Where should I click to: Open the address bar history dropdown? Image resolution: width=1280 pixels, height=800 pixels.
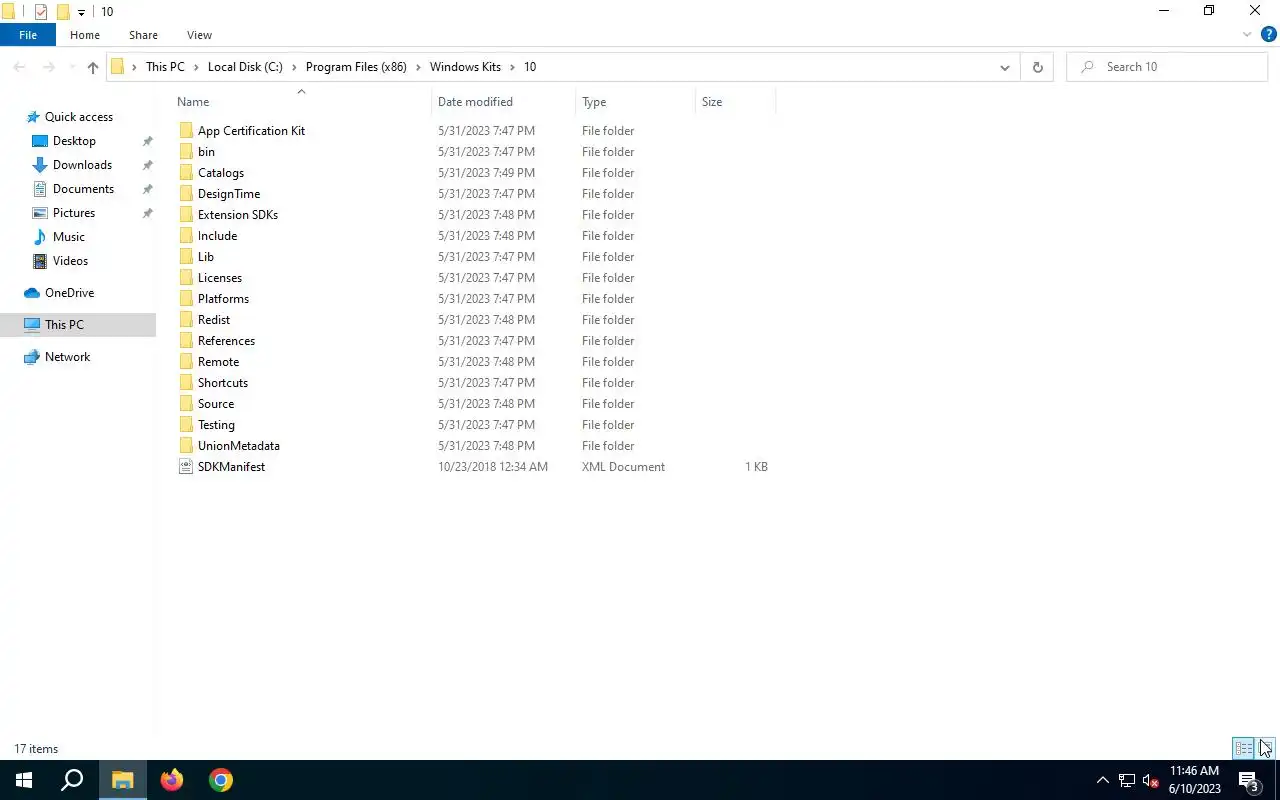coord(1004,67)
